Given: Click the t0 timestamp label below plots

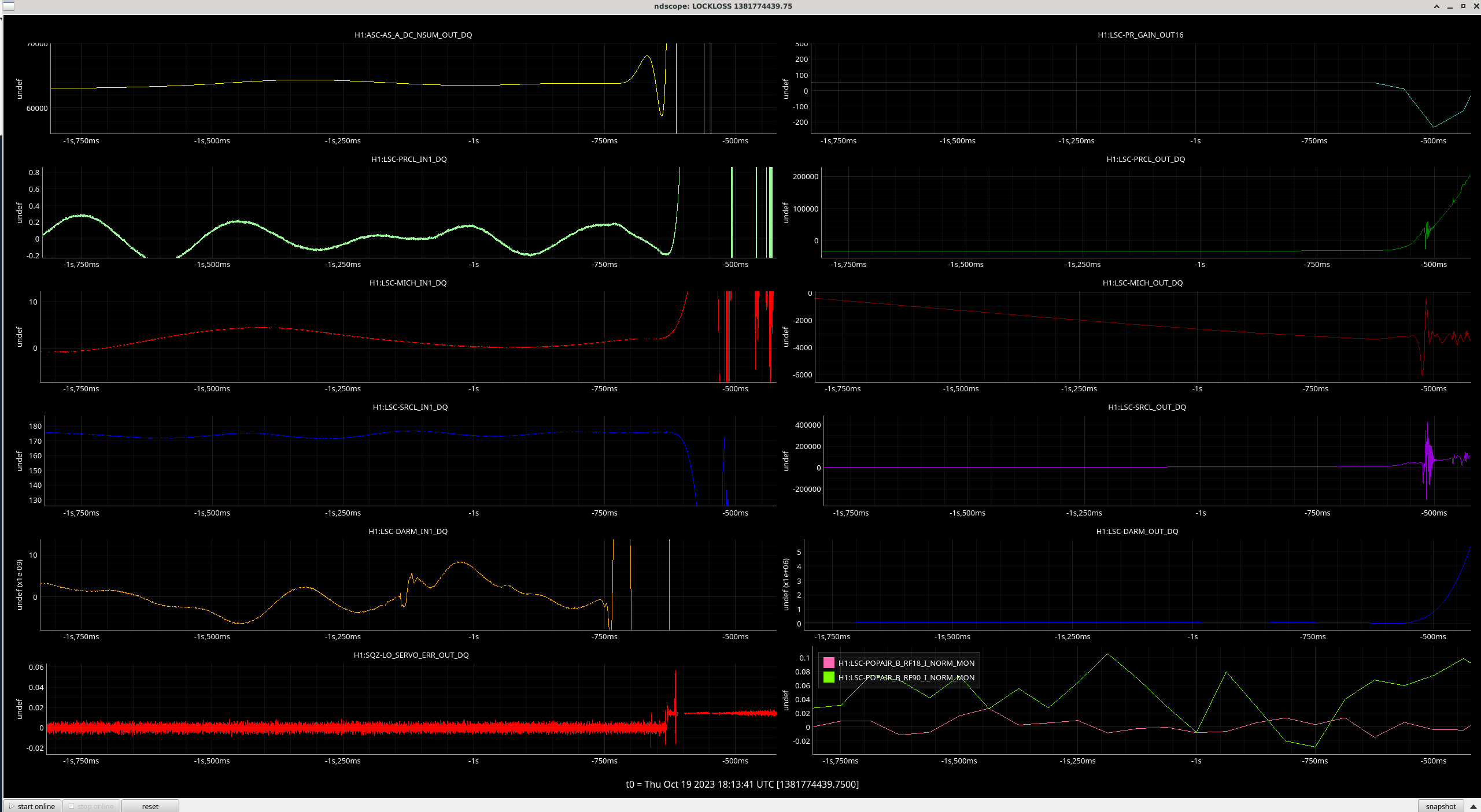Looking at the screenshot, I should point(742,784).
